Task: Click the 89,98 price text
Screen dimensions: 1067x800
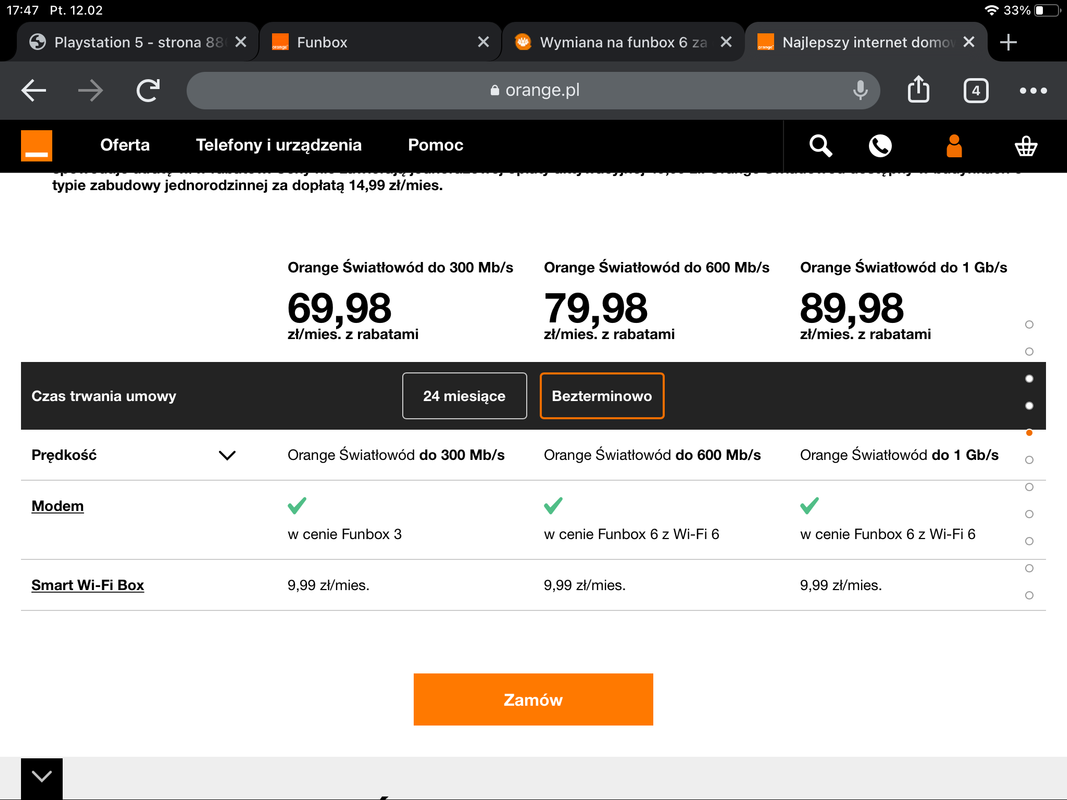Action: (851, 308)
